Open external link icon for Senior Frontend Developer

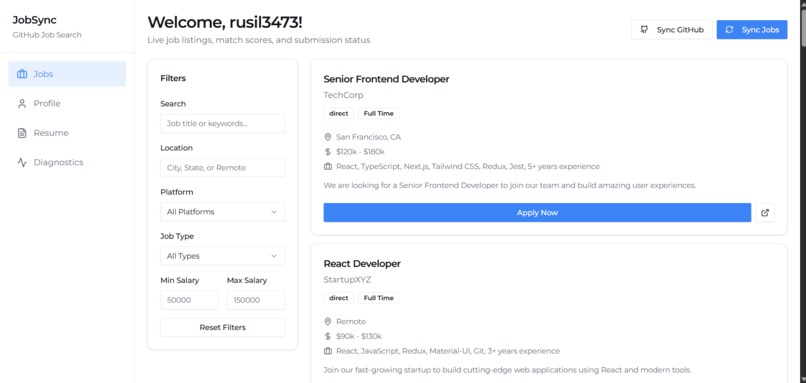(x=765, y=213)
